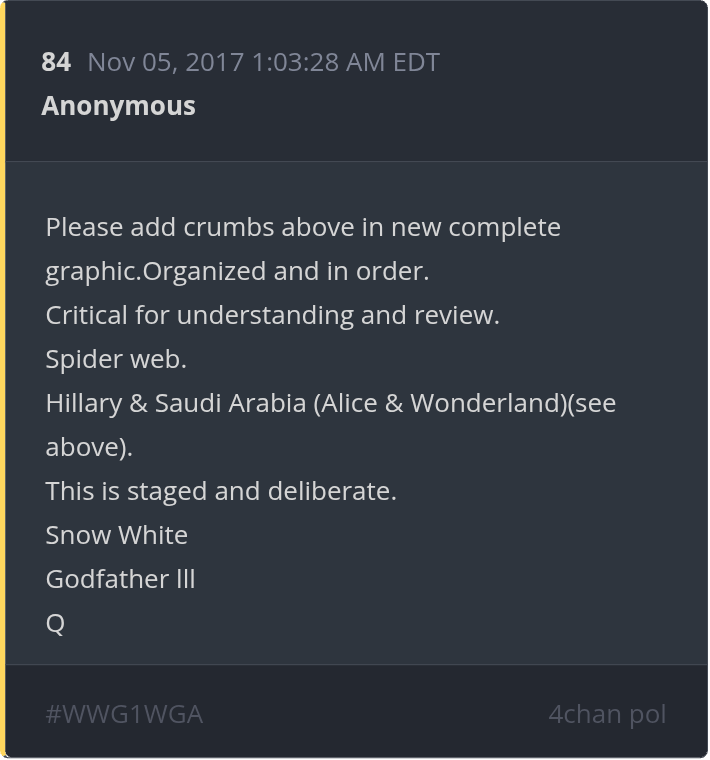Click 'This is staged and deliberate.'
This screenshot has height=760, width=710.
[x=221, y=491]
